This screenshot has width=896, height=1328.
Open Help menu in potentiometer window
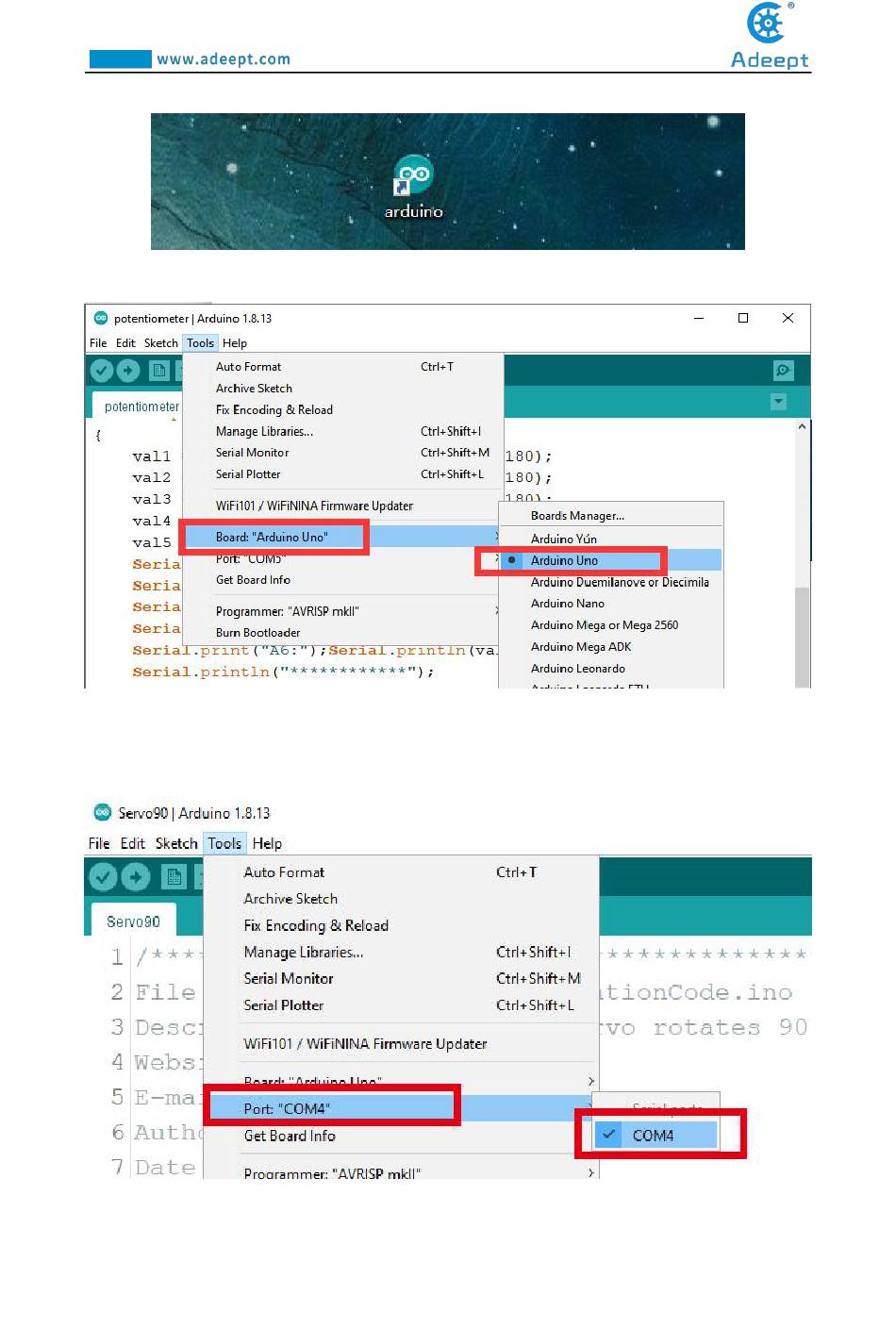pyautogui.click(x=235, y=343)
